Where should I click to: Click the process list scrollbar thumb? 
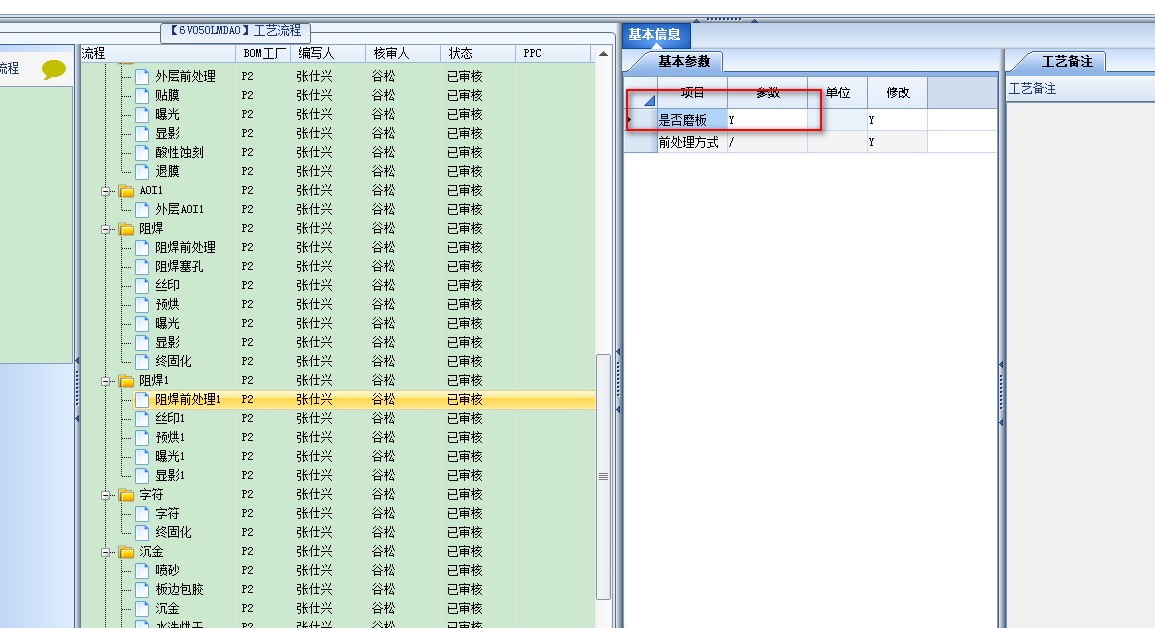click(603, 476)
